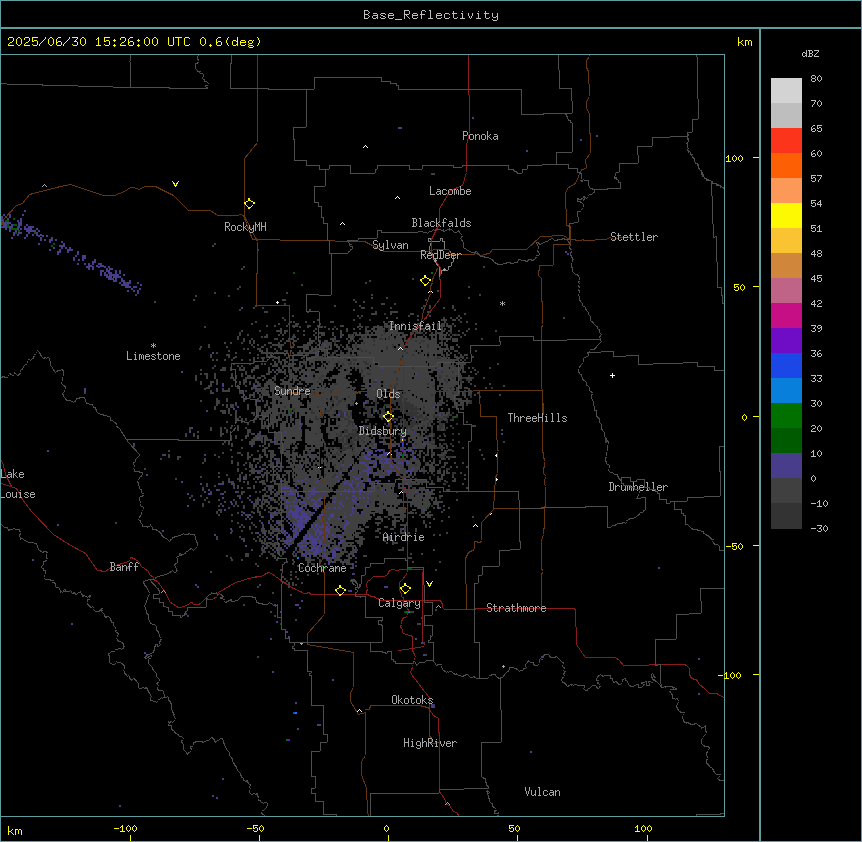Click the Olds label

click(x=388, y=394)
